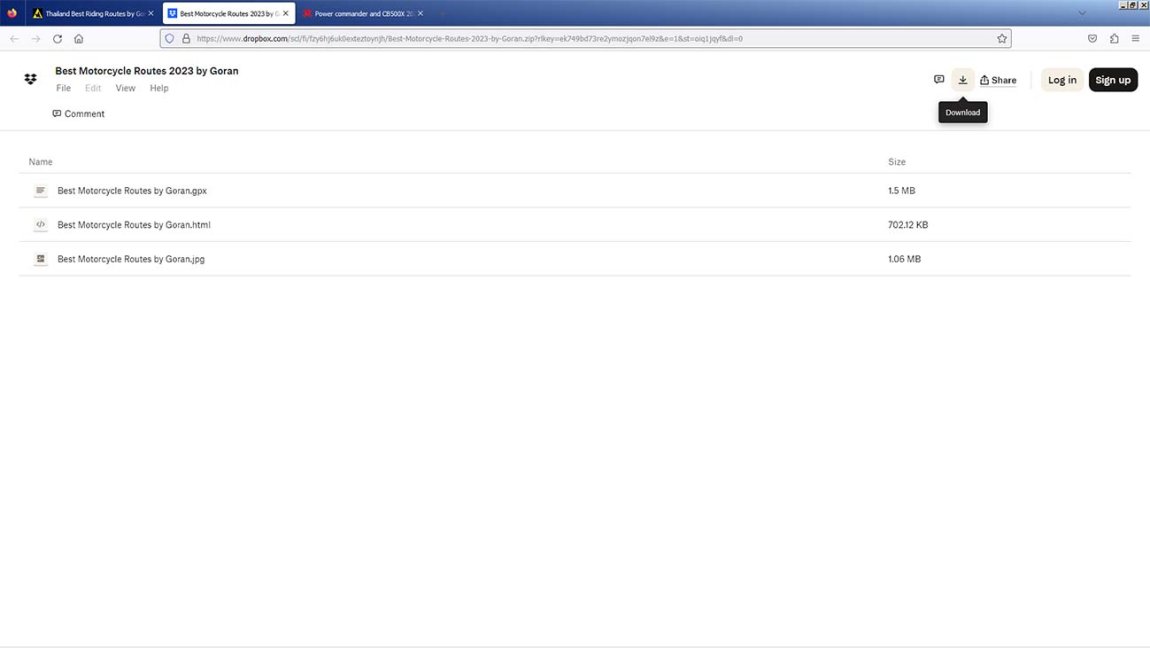The image size is (1150, 648).
Task: Click the Dropbox logo
Action: coord(30,79)
